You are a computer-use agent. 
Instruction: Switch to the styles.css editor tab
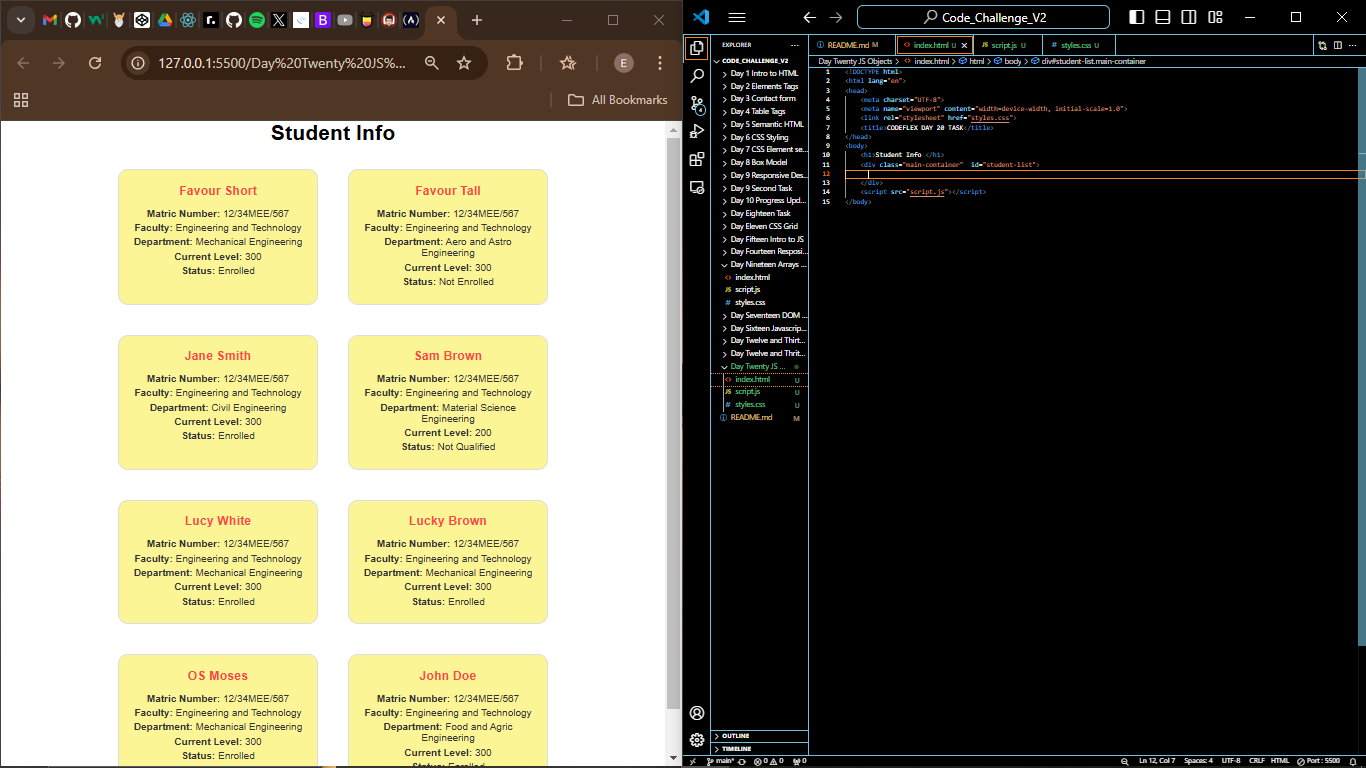1075,45
